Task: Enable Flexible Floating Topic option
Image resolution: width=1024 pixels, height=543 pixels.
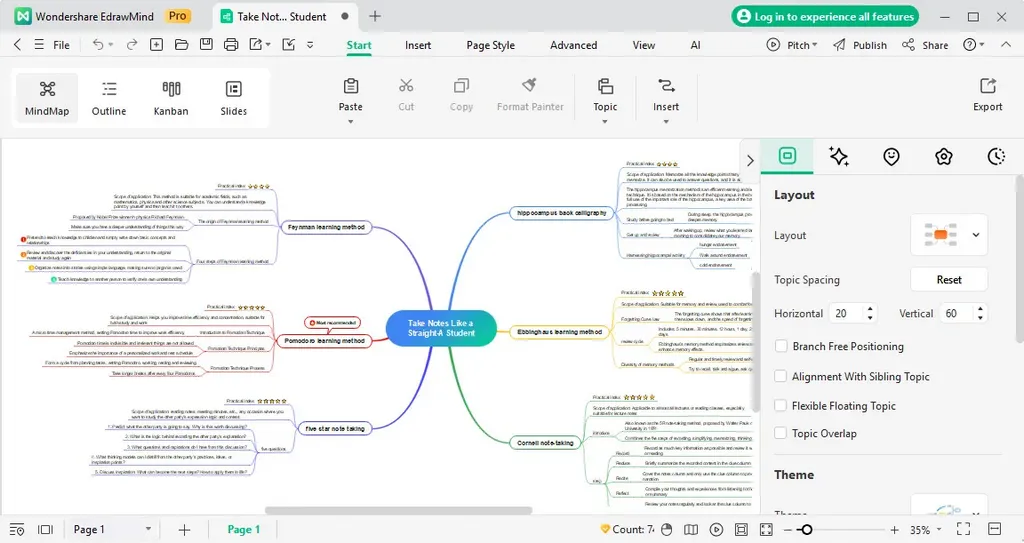Action: [x=780, y=405]
